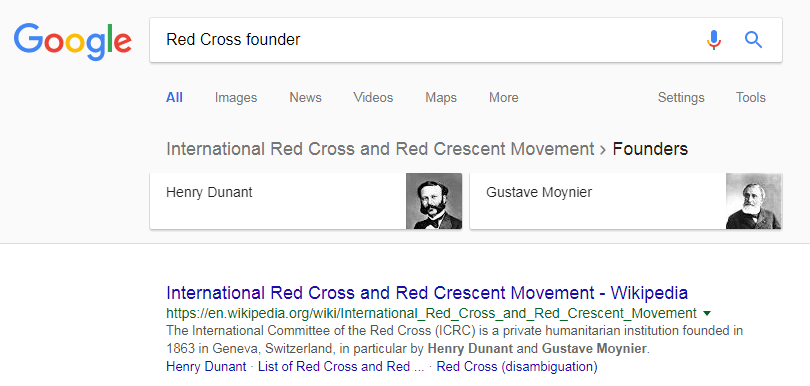Image resolution: width=810 pixels, height=386 pixels.
Task: Follow the Red Cross (disambiguation) sitelink
Action: point(517,367)
